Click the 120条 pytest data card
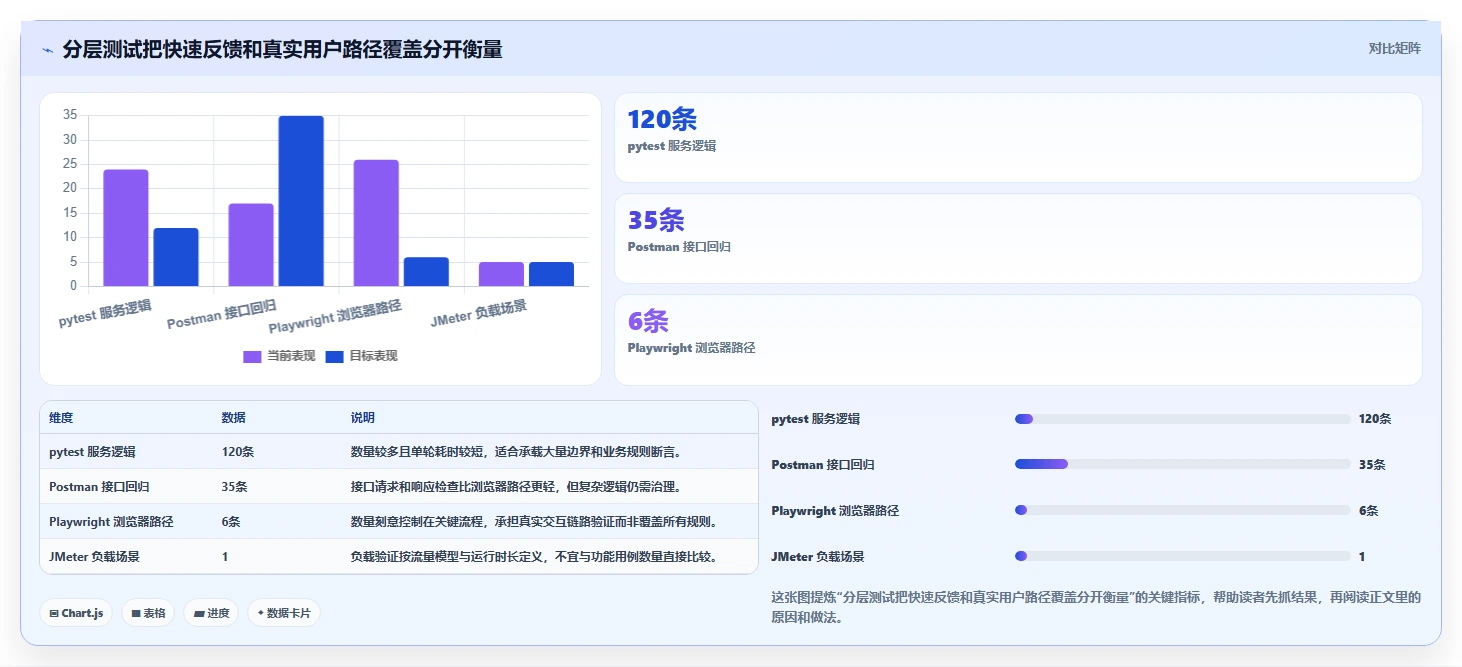This screenshot has width=1462, height=667. coord(1018,137)
